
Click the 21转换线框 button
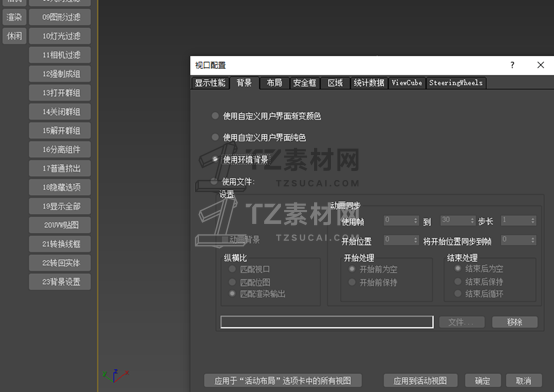(x=60, y=244)
